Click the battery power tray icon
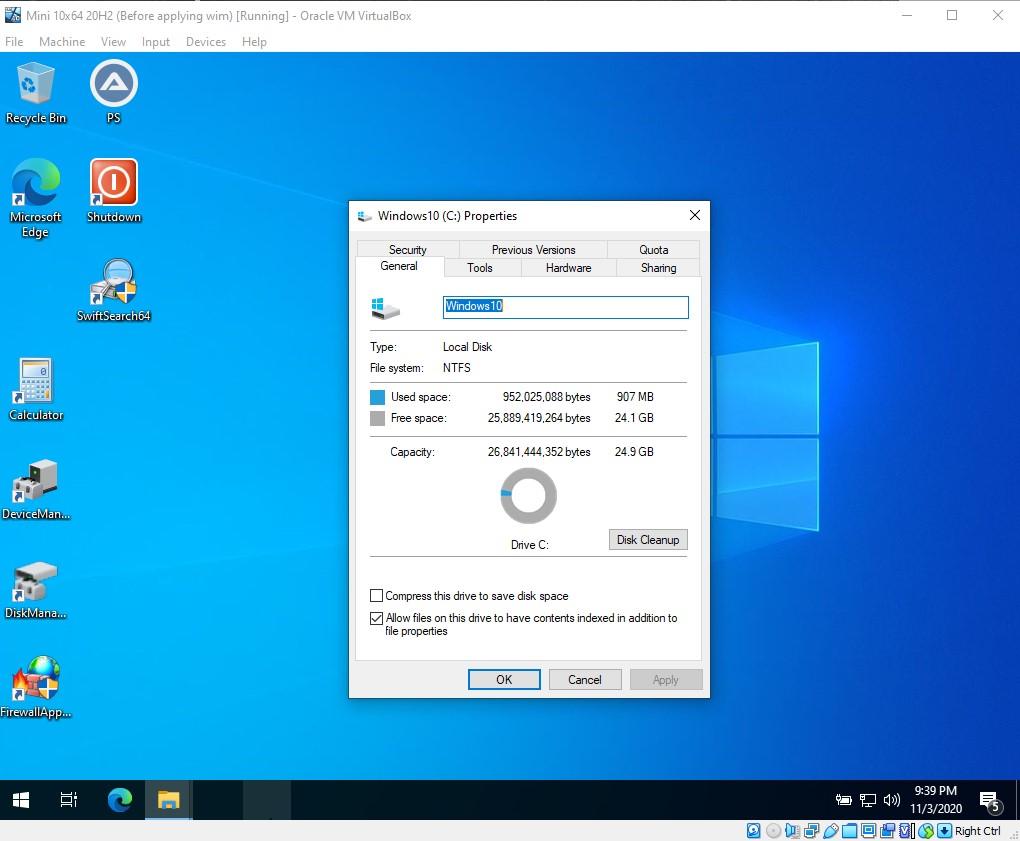The width and height of the screenshot is (1020, 841). pos(844,800)
